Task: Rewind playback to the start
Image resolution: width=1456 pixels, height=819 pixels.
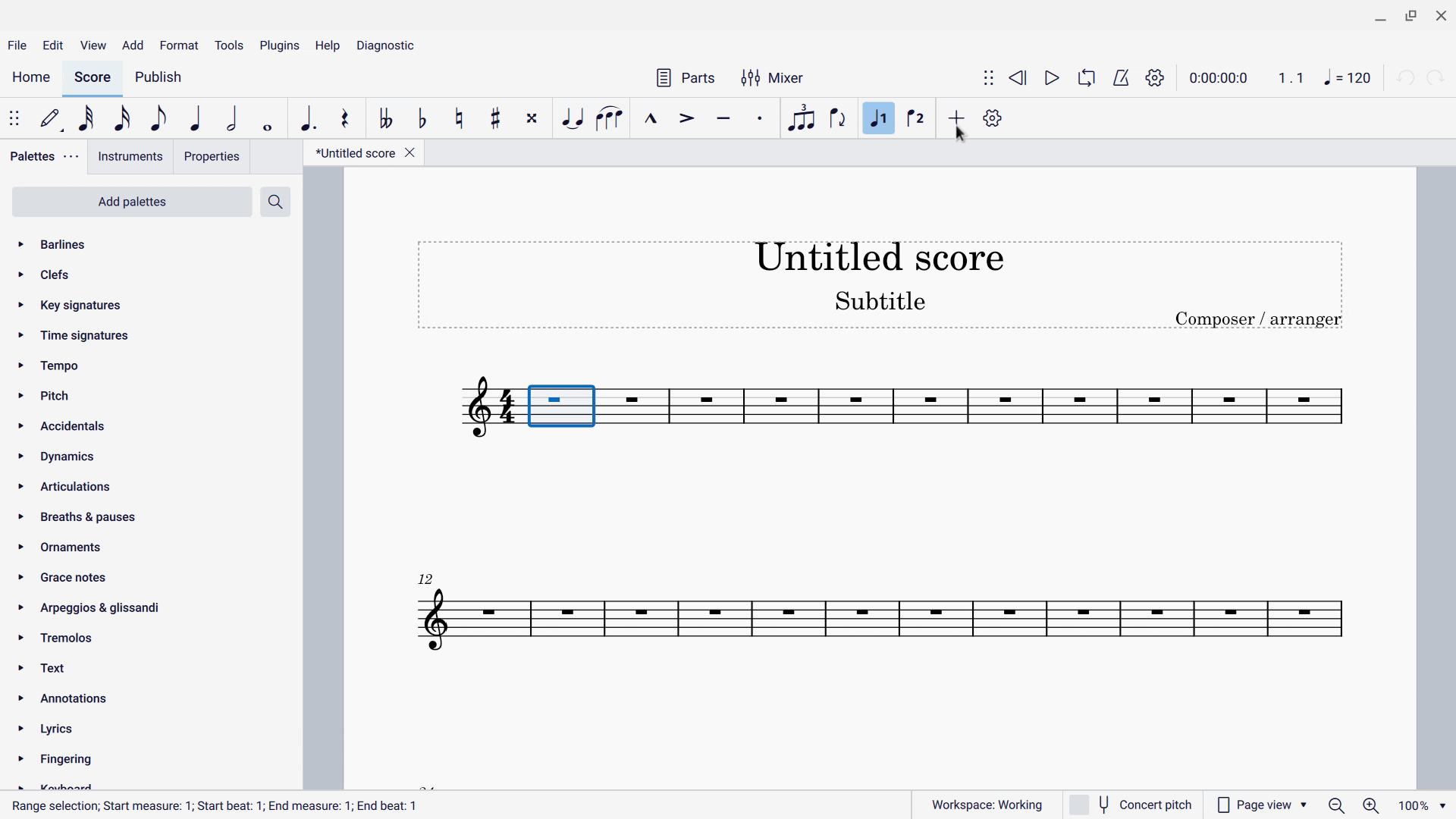Action: 1018,78
